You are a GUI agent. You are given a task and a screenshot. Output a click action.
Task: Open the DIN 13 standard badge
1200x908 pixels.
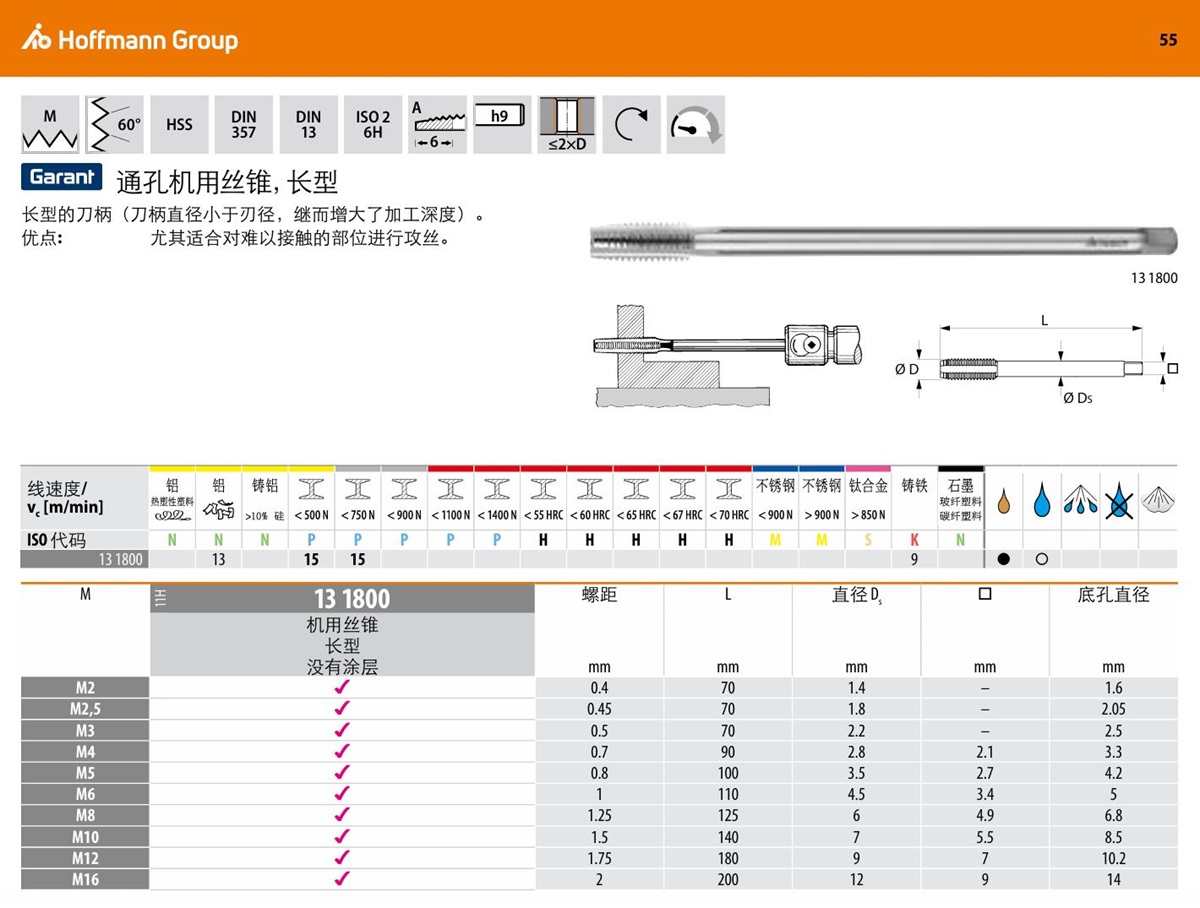point(308,125)
